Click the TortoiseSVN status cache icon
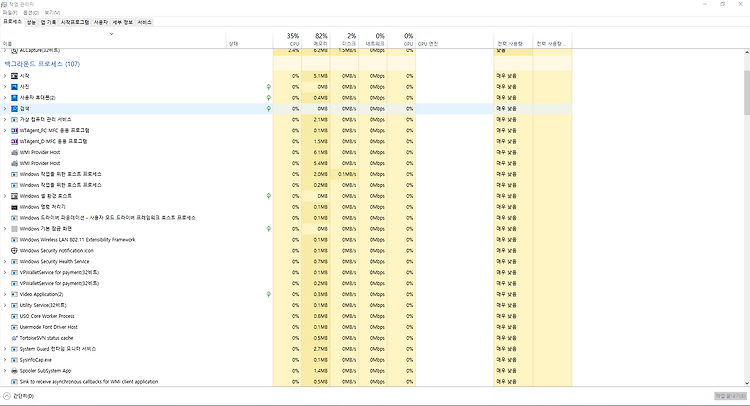 pyautogui.click(x=14, y=338)
